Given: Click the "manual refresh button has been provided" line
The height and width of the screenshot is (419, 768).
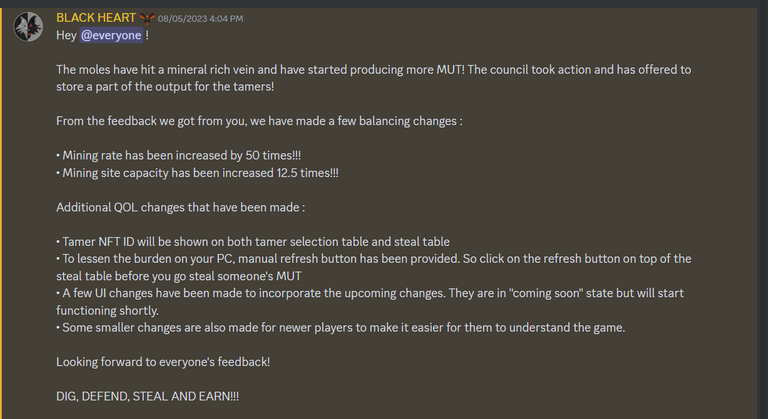Looking at the screenshot, I should 374,259.
